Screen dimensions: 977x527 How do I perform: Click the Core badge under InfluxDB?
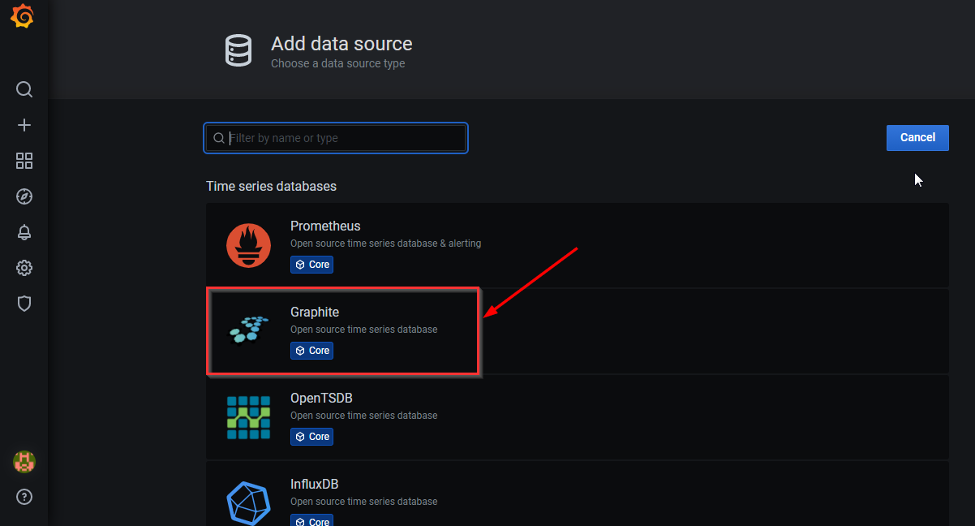(312, 521)
